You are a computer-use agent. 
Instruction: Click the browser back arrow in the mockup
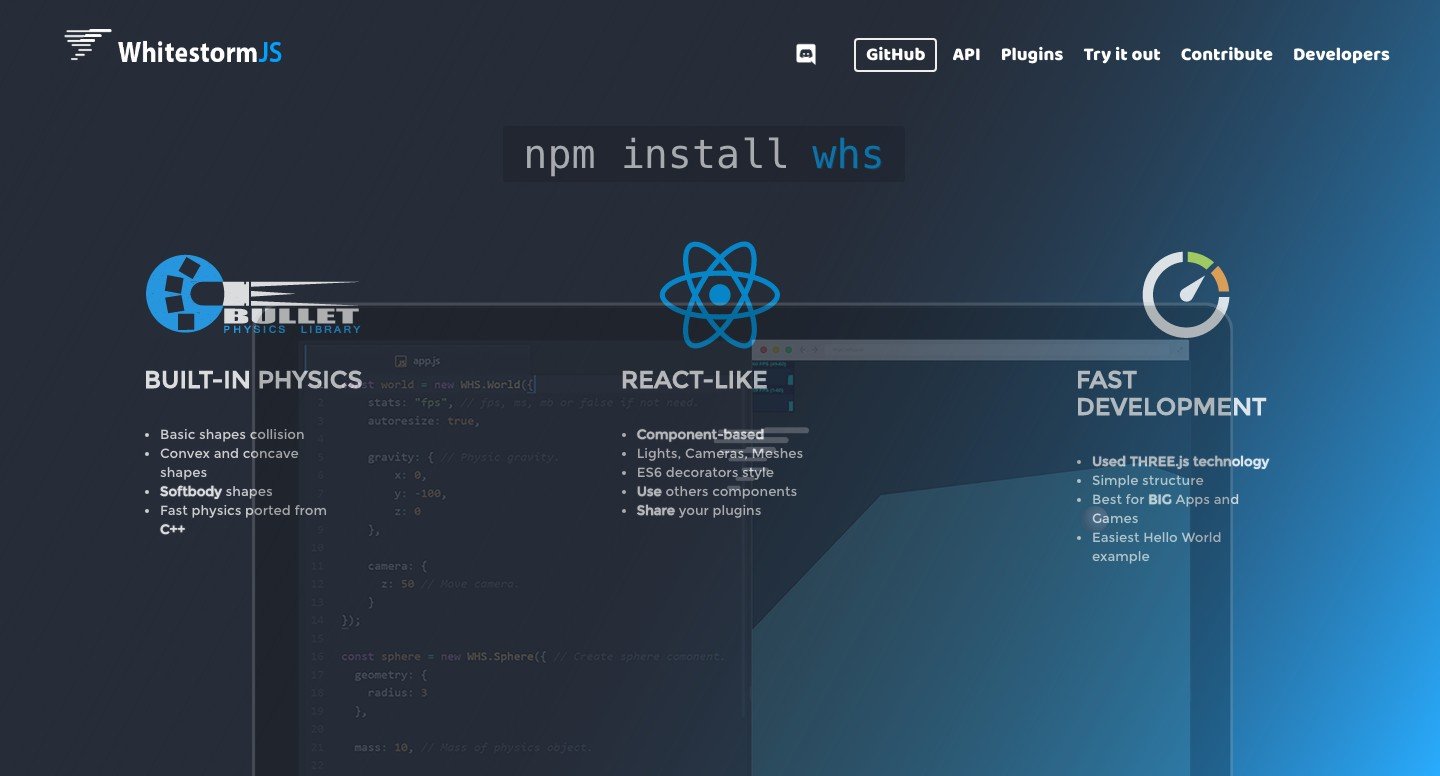pyautogui.click(x=803, y=350)
